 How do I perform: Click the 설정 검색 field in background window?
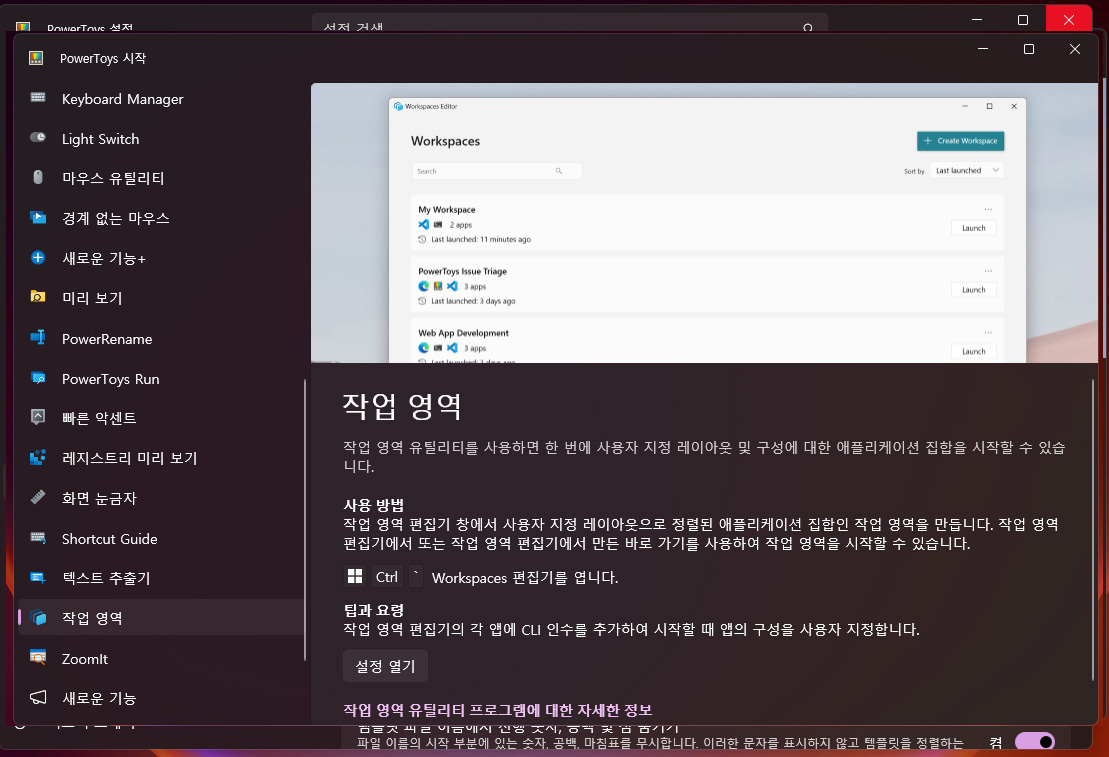pos(569,25)
